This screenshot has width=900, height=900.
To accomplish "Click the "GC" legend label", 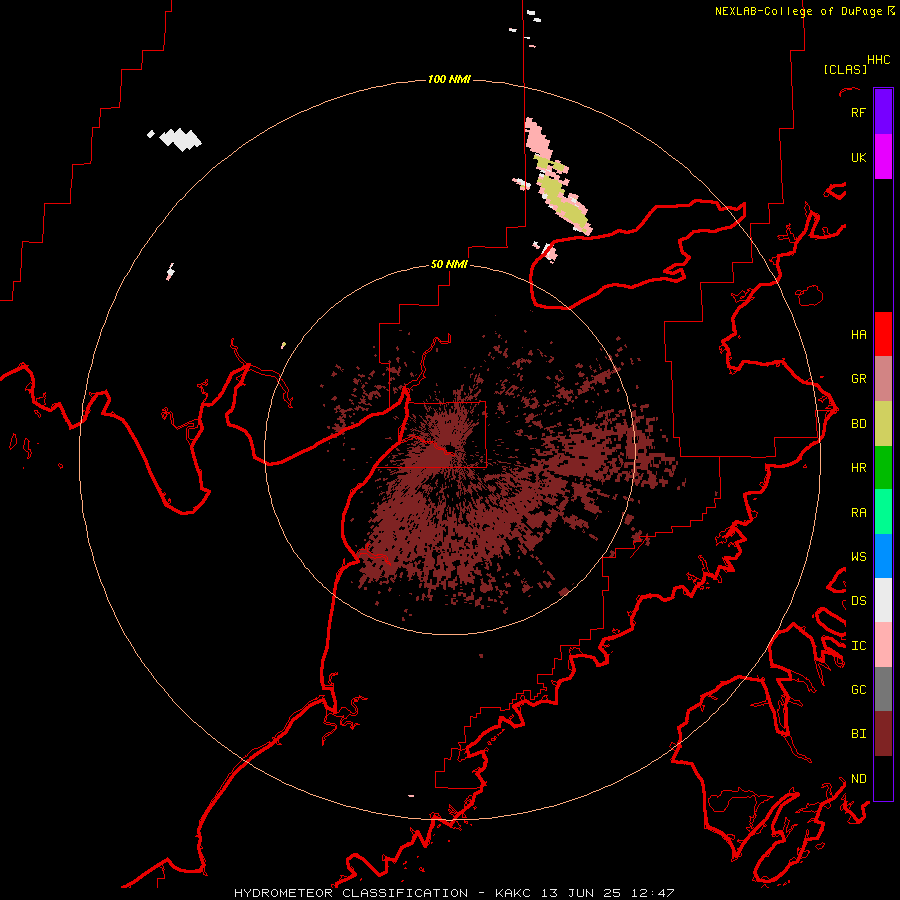I will (858, 689).
